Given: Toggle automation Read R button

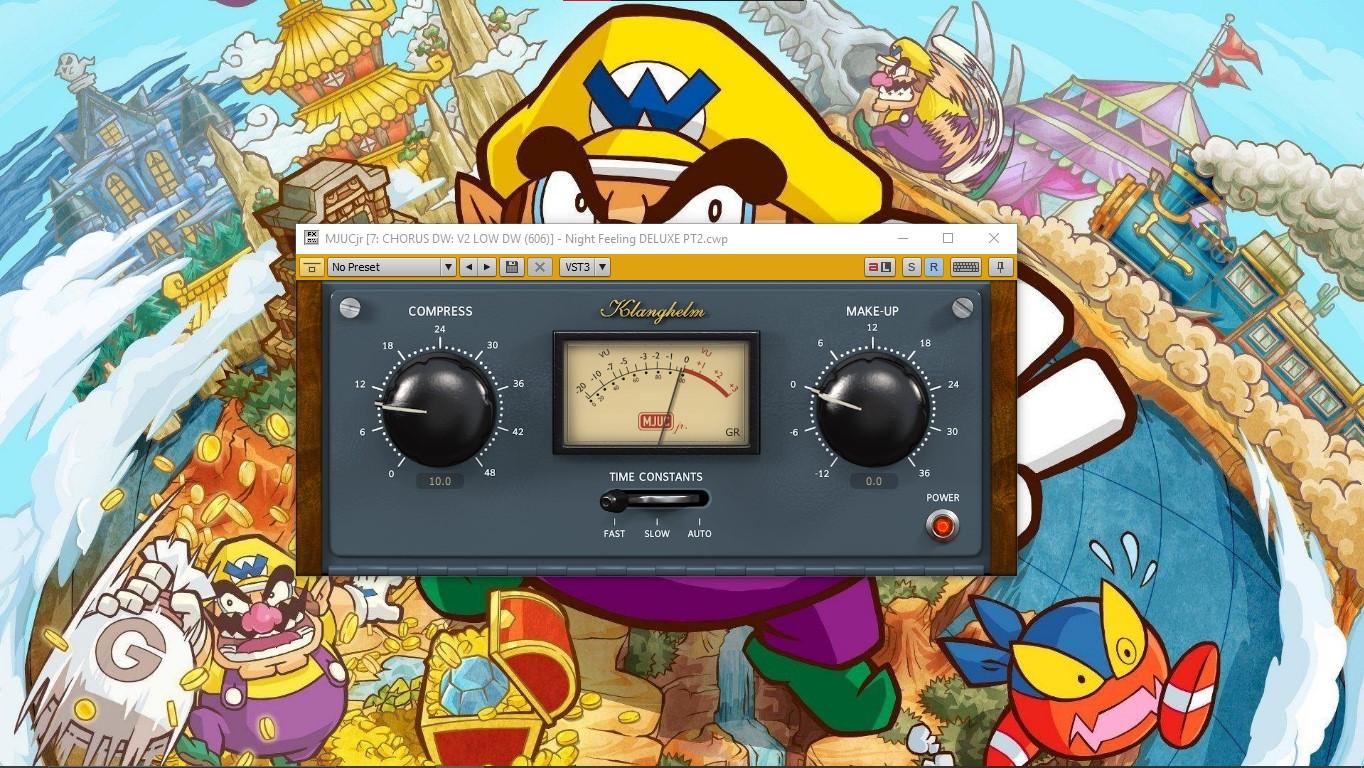Looking at the screenshot, I should pos(933,267).
